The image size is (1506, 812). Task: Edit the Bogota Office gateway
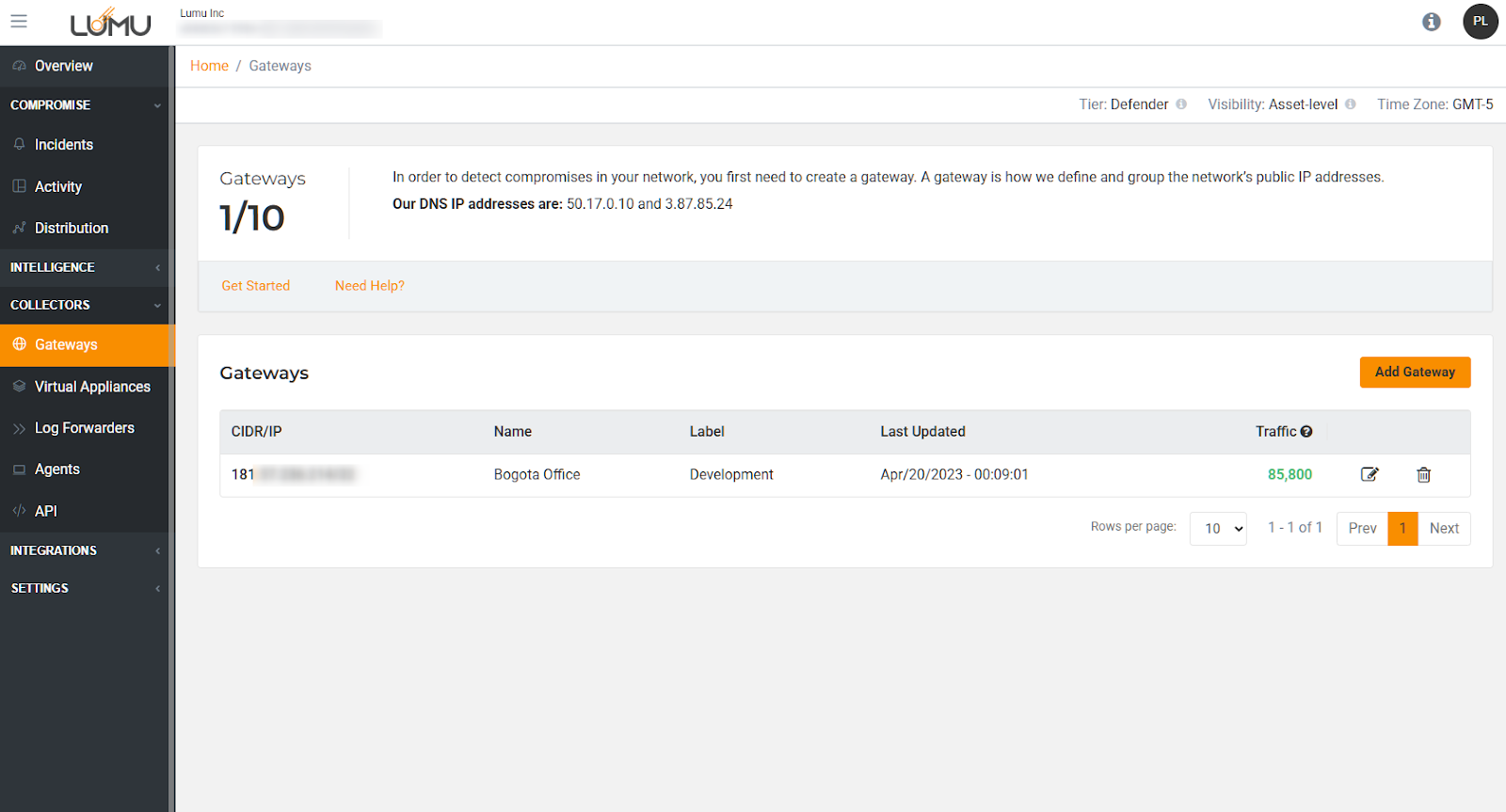coord(1370,474)
